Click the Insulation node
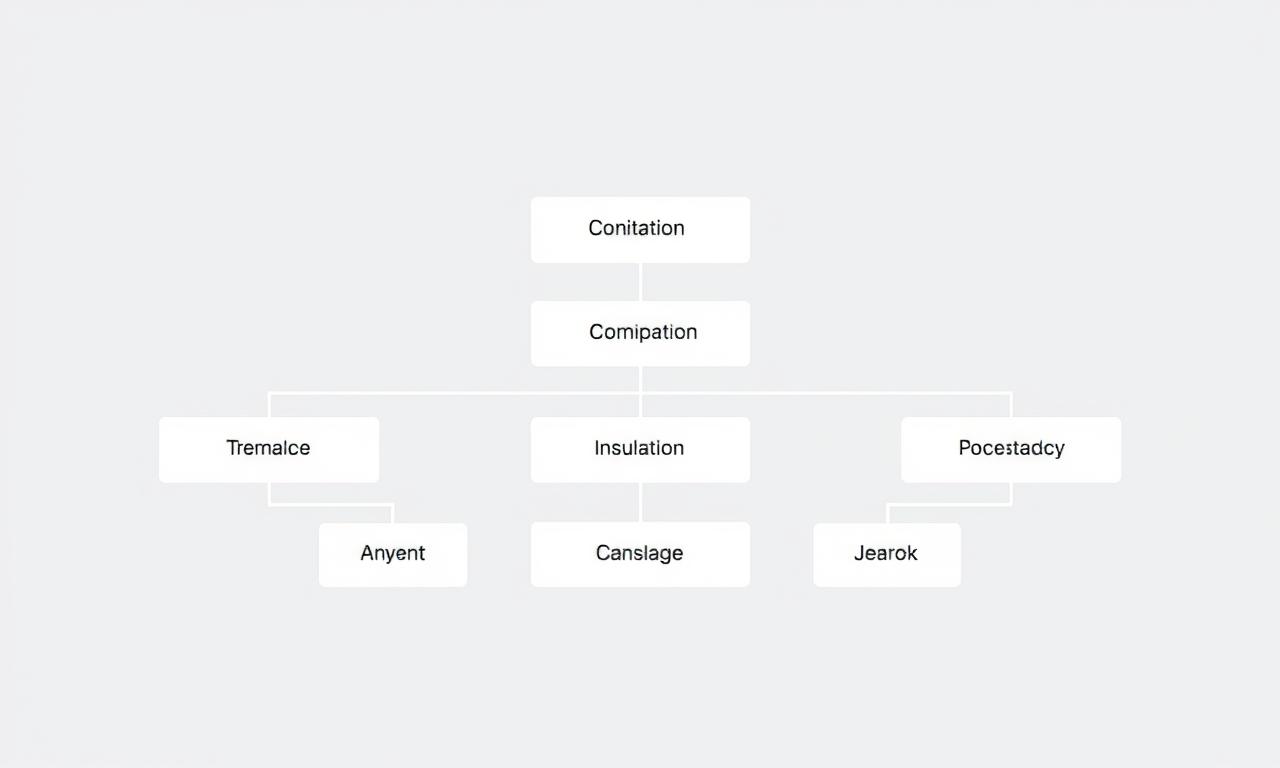This screenshot has height=768, width=1280. [640, 449]
